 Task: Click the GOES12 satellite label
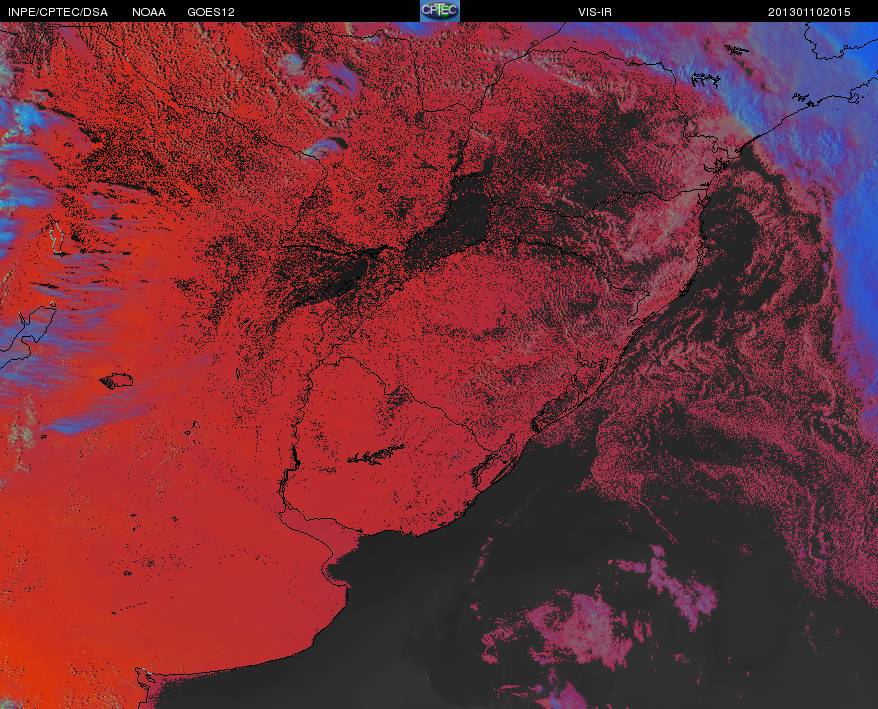(x=211, y=12)
